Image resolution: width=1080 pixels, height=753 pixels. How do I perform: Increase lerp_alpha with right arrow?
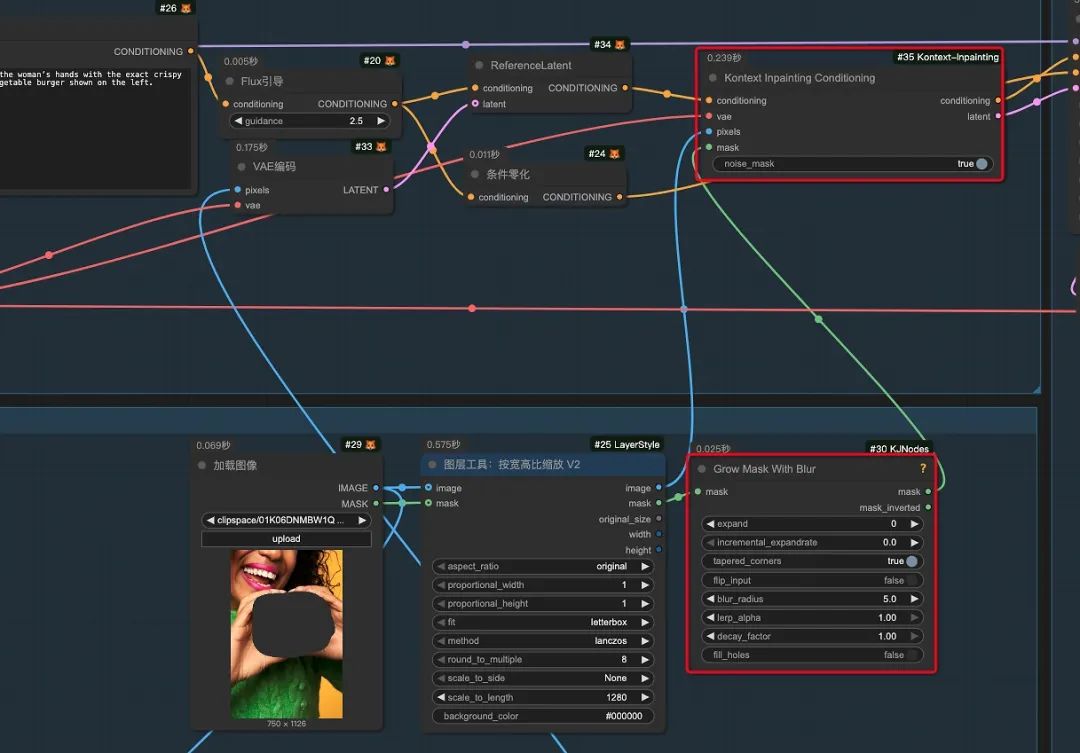pyautogui.click(x=914, y=618)
